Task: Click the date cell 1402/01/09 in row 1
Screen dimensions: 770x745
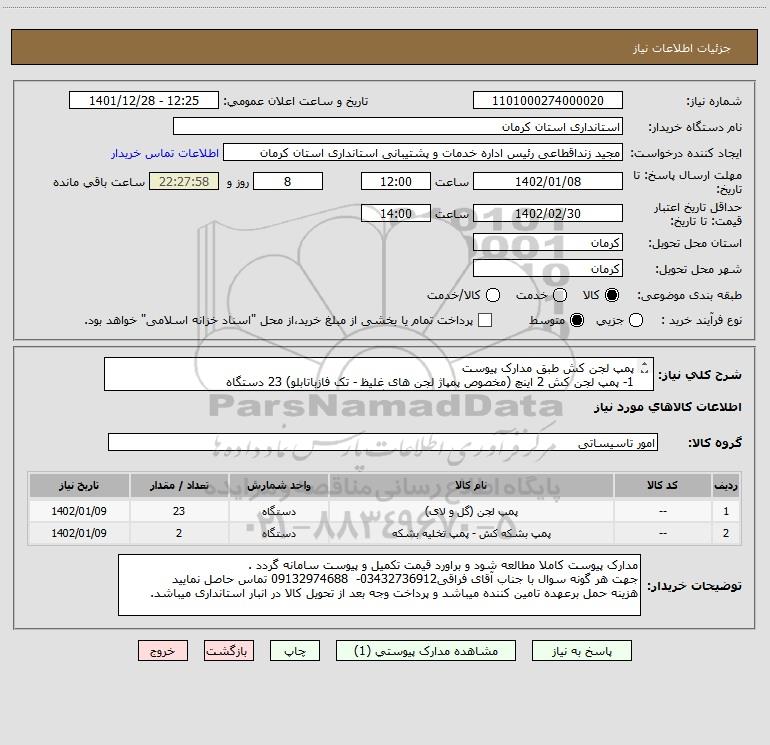Action: pyautogui.click(x=79, y=511)
